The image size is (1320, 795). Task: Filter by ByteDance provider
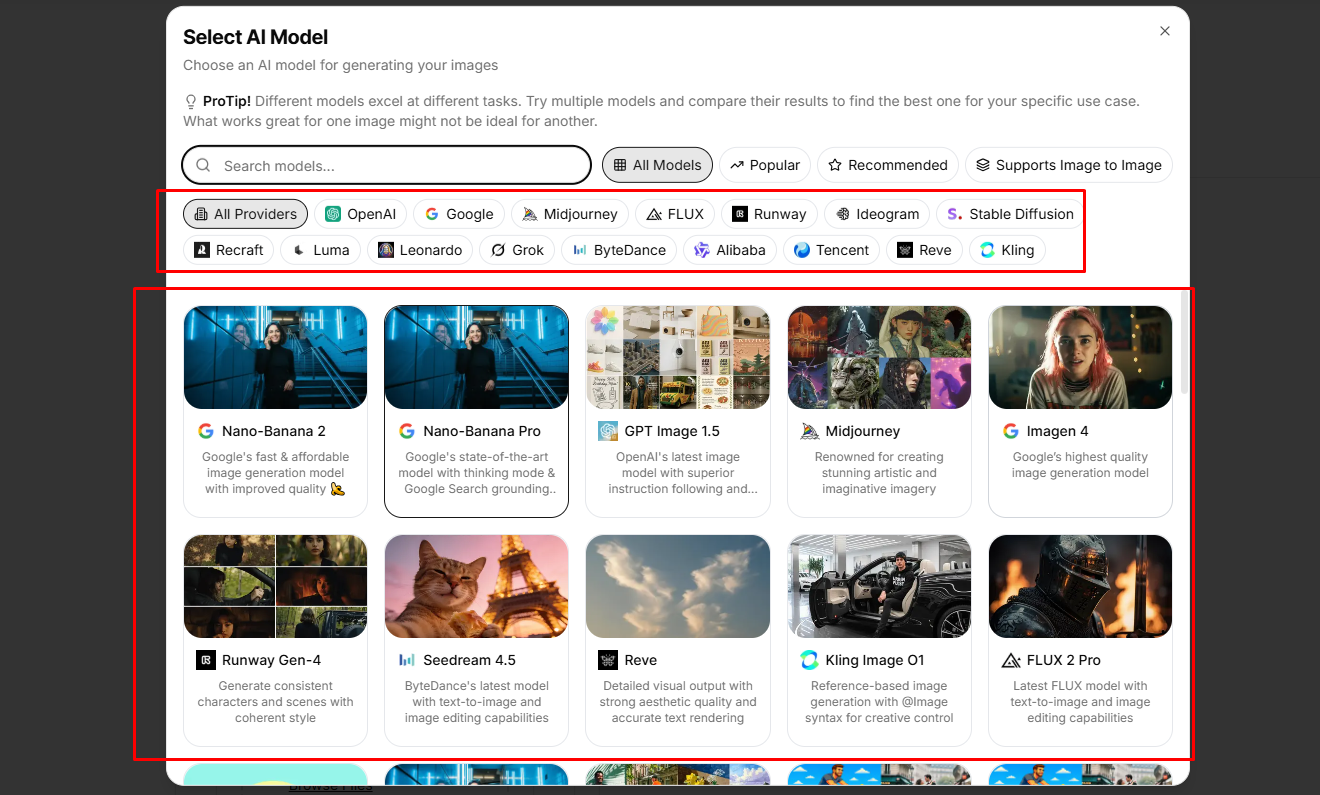coord(619,250)
